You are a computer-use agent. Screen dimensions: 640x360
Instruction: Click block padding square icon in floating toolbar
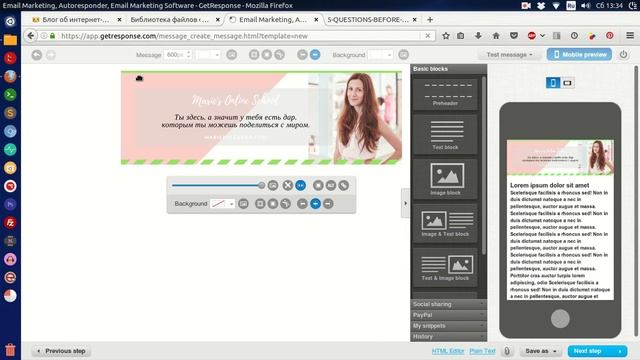pos(273,204)
